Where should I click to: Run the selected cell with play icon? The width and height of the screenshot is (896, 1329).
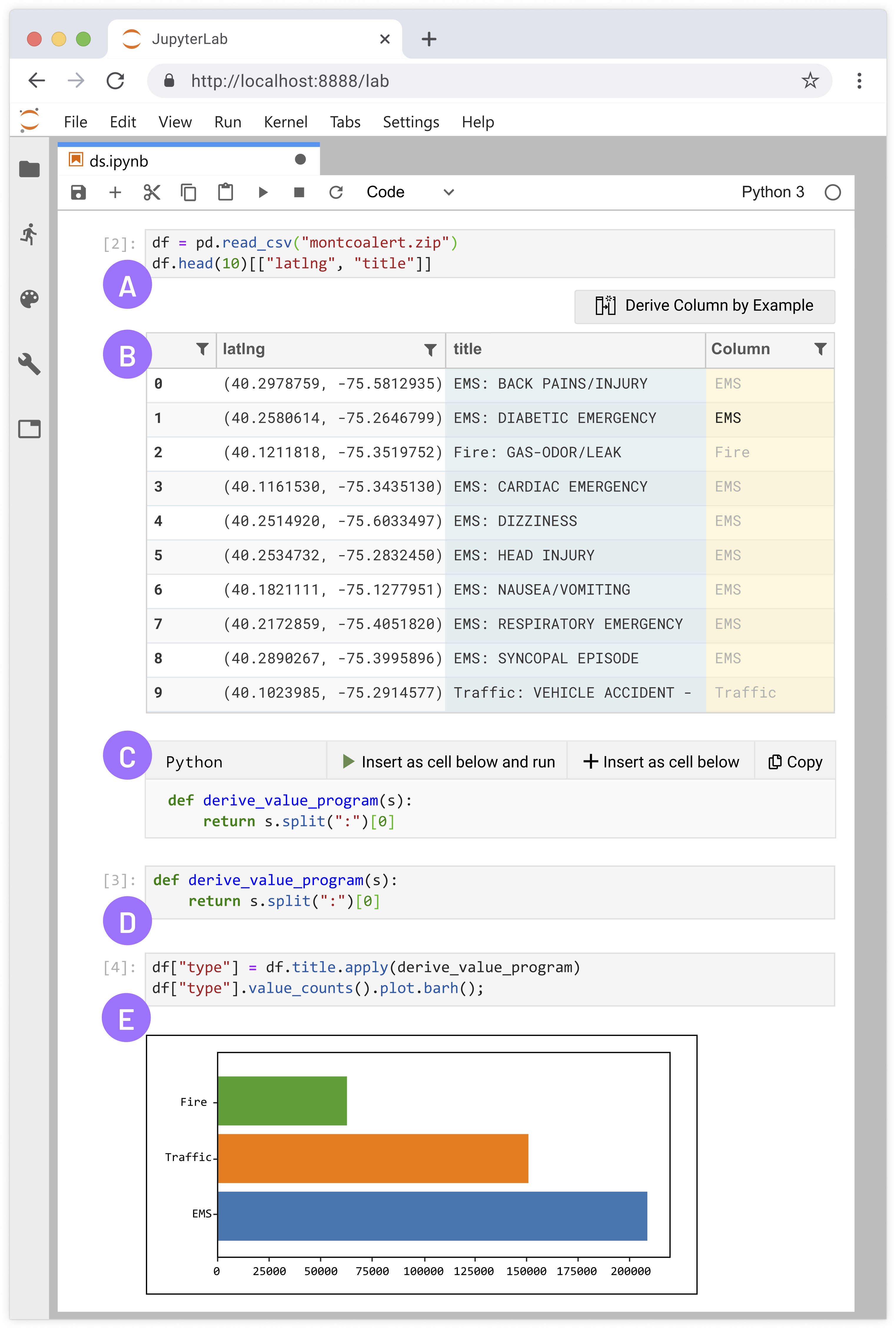coord(263,192)
